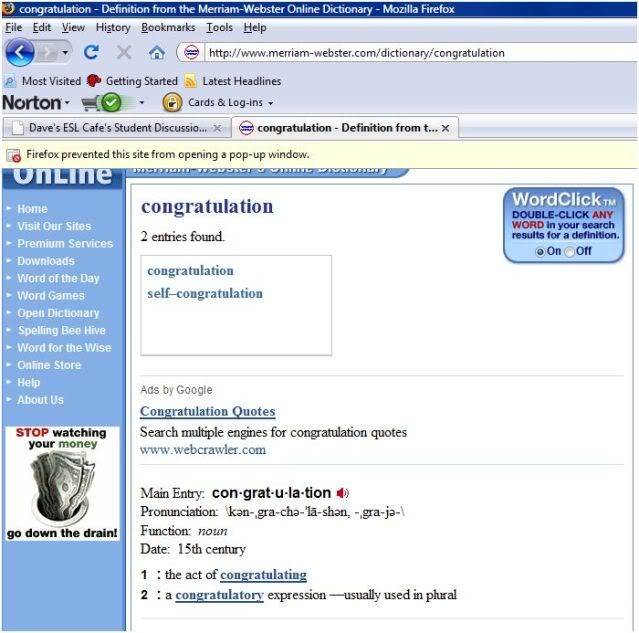Visit Spelling Bee Hive link
Image resolution: width=639 pixels, height=633 pixels.
tap(62, 330)
